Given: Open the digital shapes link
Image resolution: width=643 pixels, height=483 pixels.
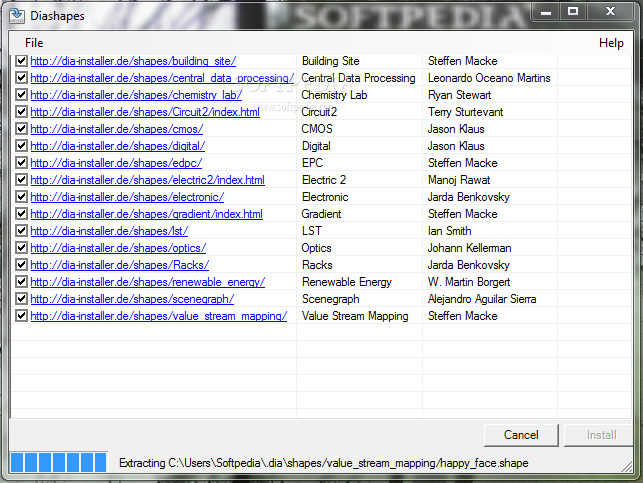Looking at the screenshot, I should click(x=118, y=146).
